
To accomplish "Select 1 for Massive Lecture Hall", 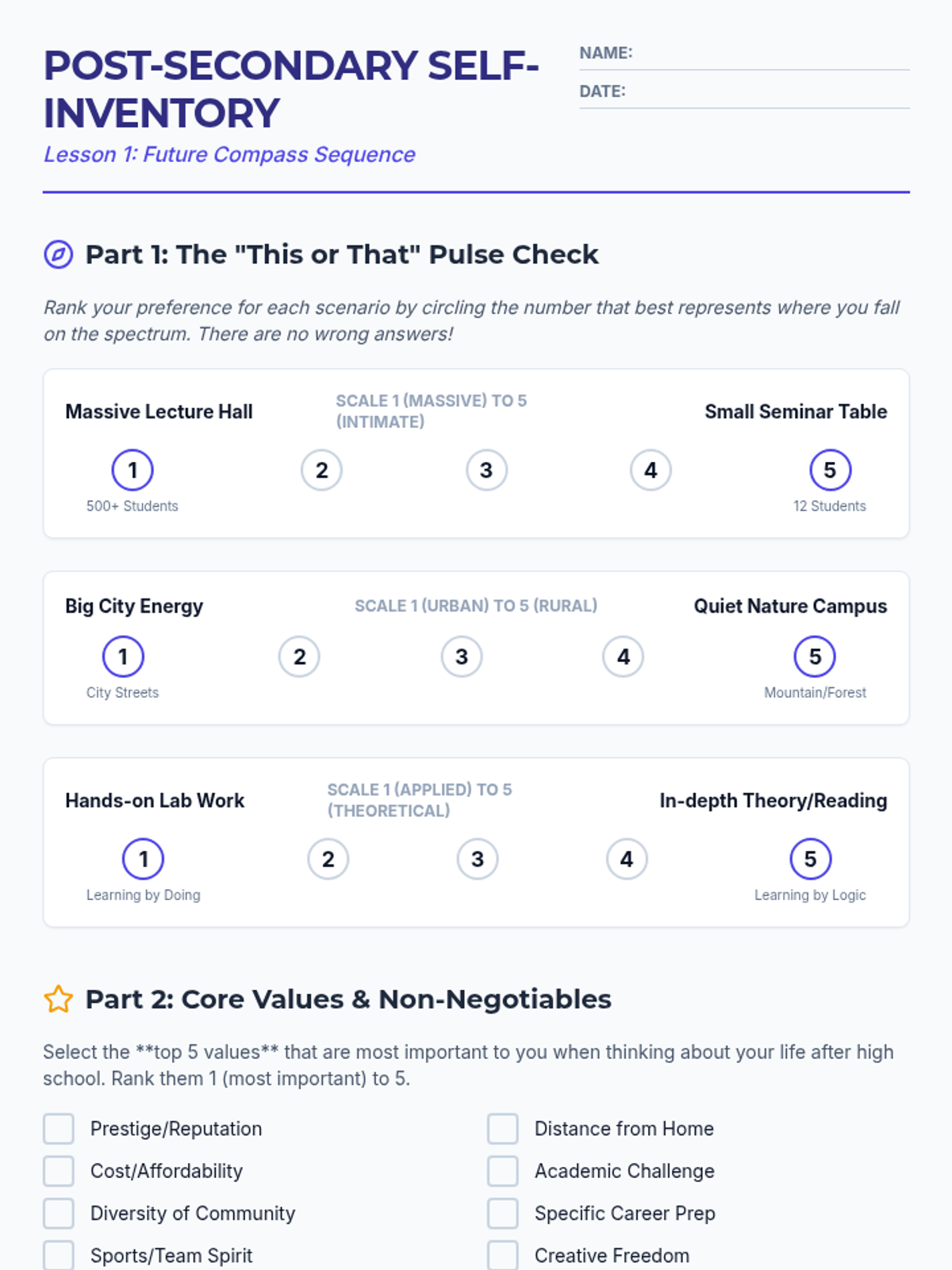I will (x=132, y=470).
